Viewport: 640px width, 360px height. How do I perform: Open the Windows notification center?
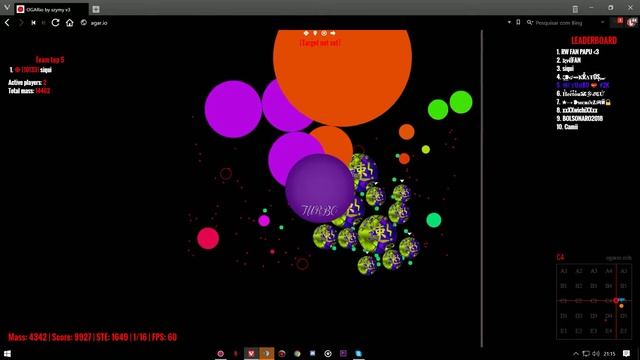click(x=627, y=353)
